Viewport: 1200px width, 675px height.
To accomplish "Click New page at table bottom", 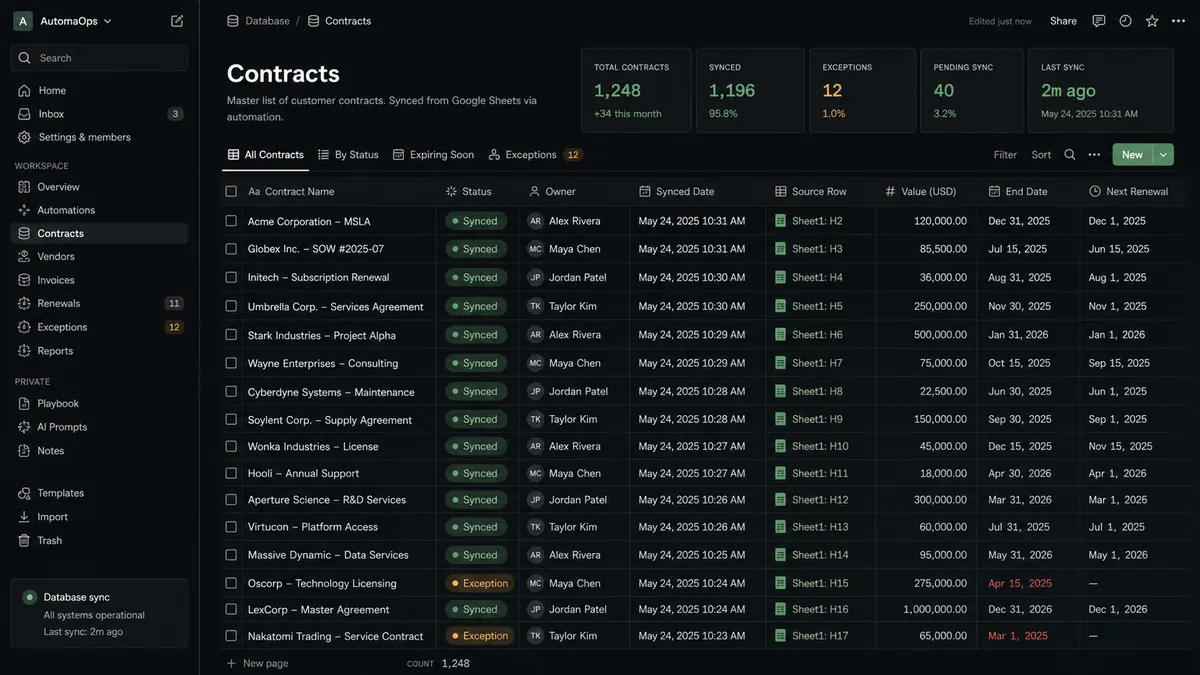I will (x=258, y=663).
